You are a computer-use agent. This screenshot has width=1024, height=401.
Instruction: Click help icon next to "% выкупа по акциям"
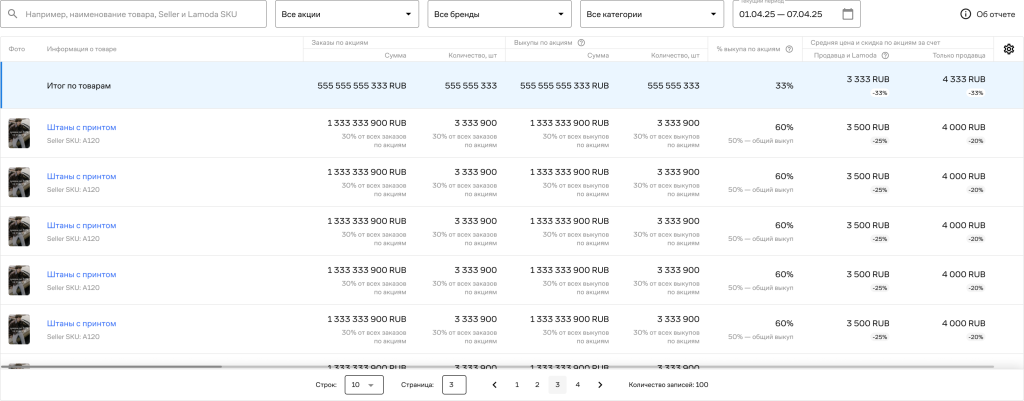(789, 49)
